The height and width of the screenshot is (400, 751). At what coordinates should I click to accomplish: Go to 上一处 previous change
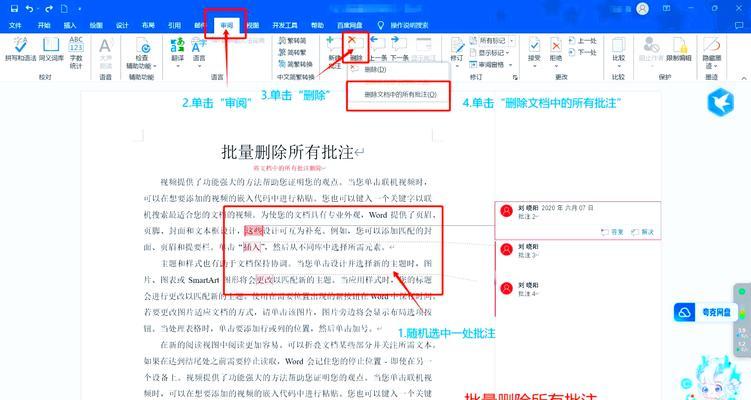tap(582, 41)
